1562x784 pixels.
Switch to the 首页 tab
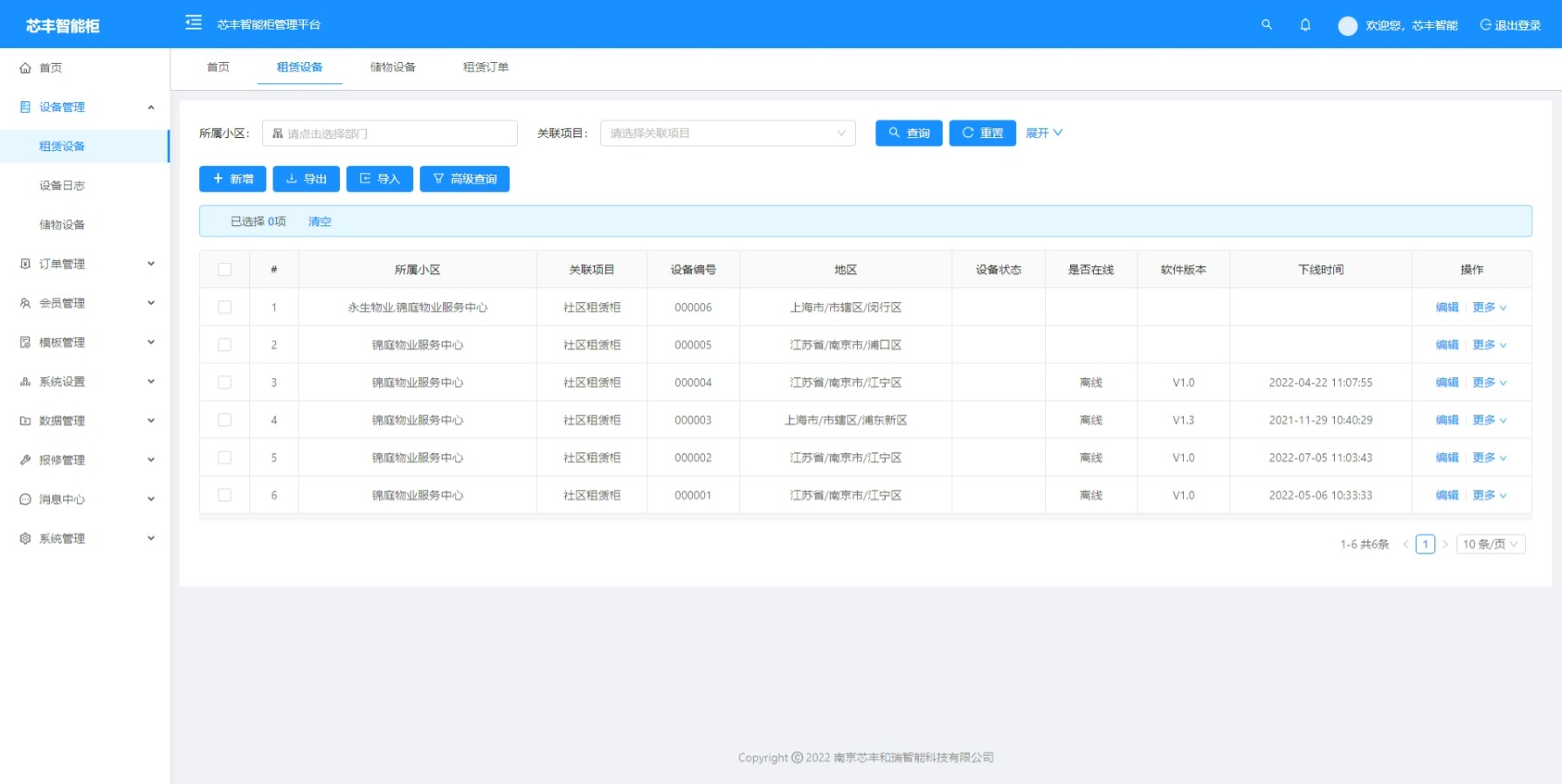(218, 67)
